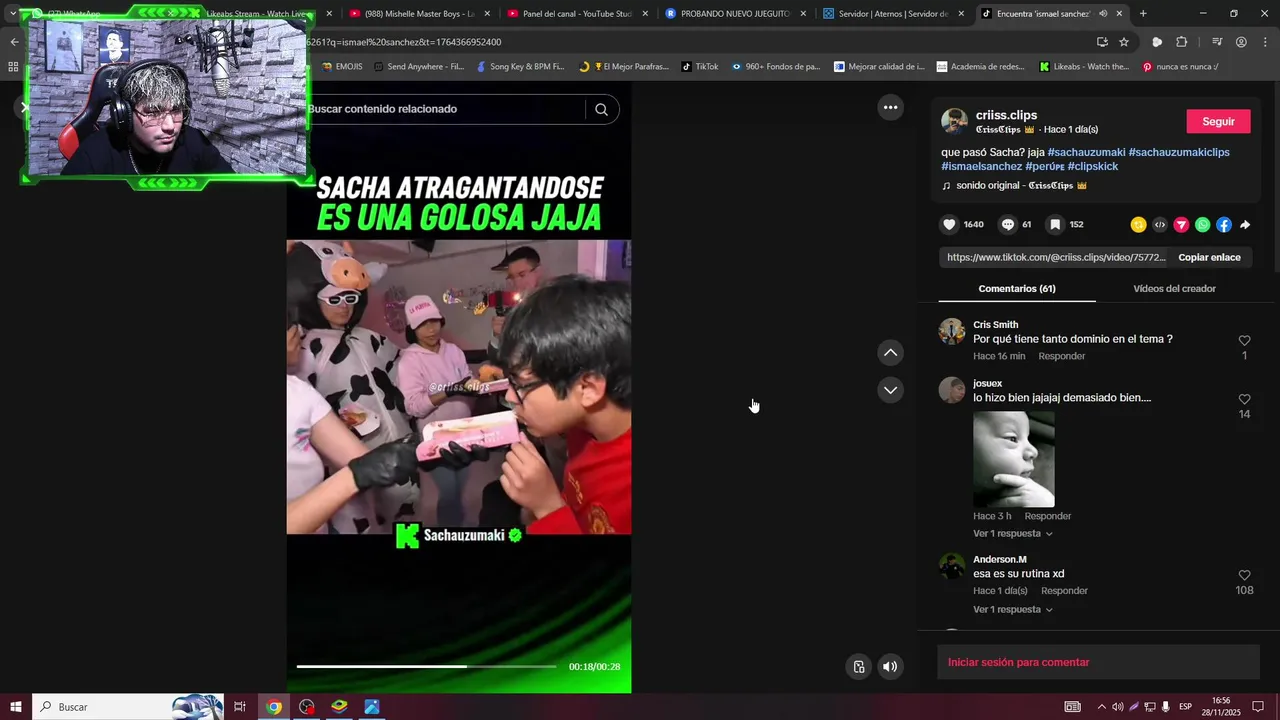
Task: Open the browser extensions puzzle icon
Action: point(1182,42)
